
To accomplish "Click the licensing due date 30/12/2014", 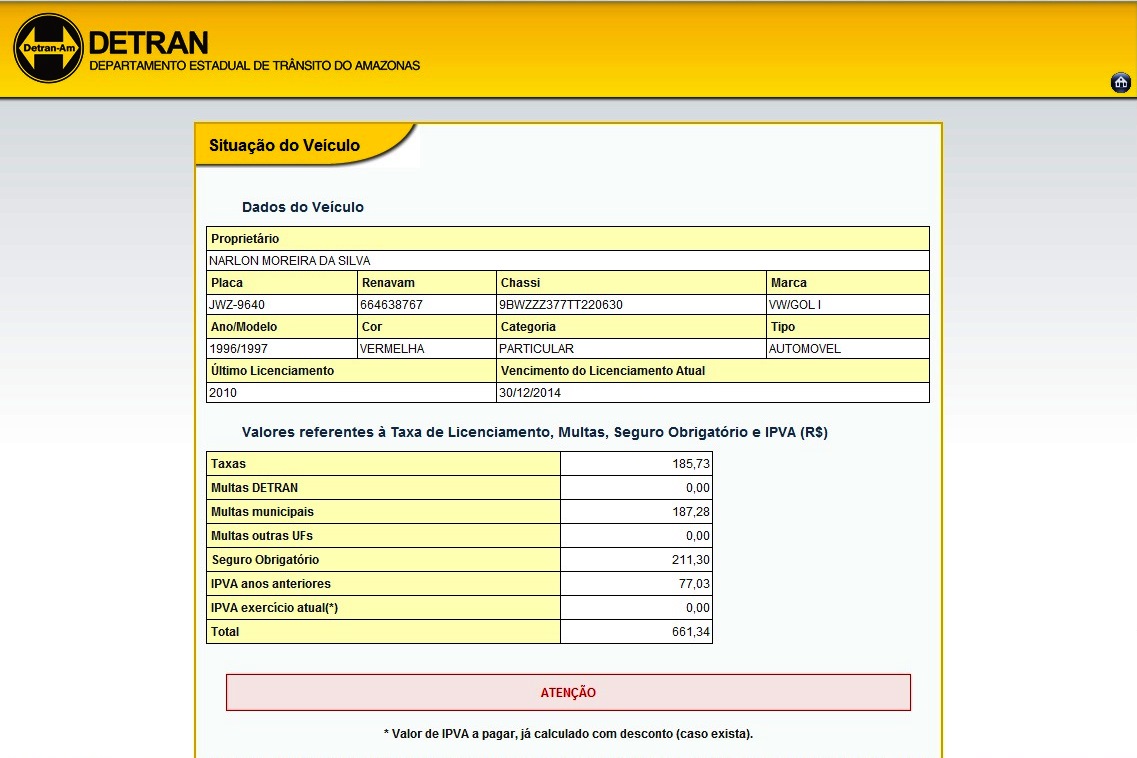I will pyautogui.click(x=531, y=393).
